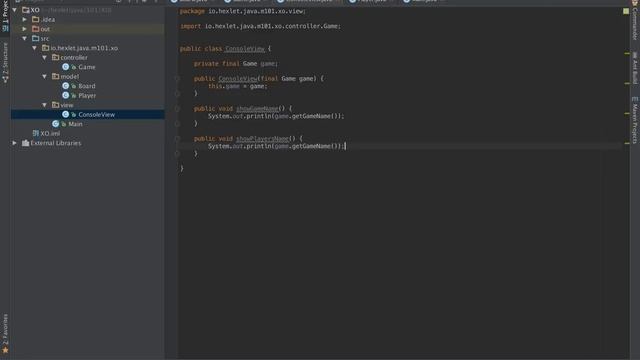This screenshot has width=640, height=360.
Task: Click the import Game statement line
Action: coord(260,26)
